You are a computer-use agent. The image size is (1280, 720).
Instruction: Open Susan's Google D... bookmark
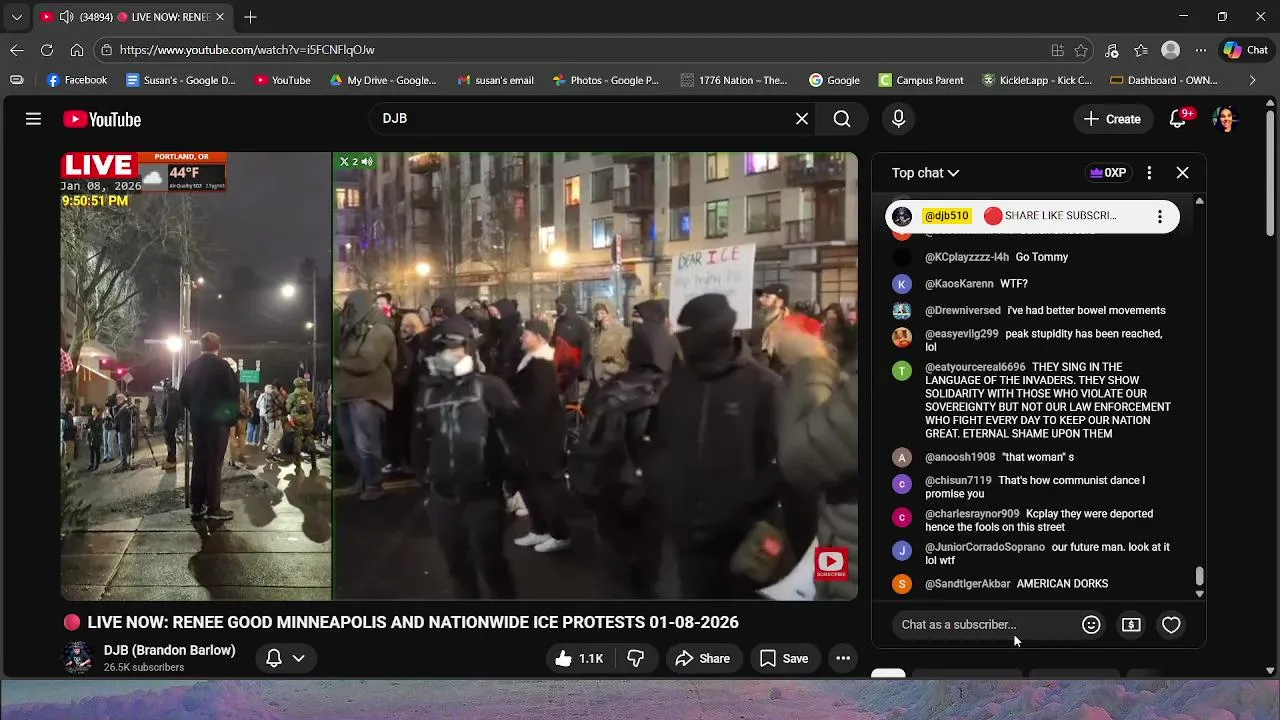(x=181, y=80)
